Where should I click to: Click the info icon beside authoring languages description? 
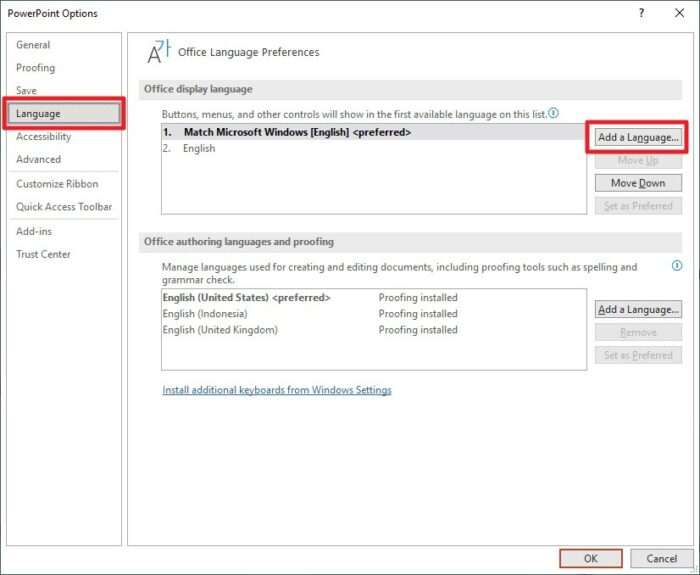pos(677,266)
